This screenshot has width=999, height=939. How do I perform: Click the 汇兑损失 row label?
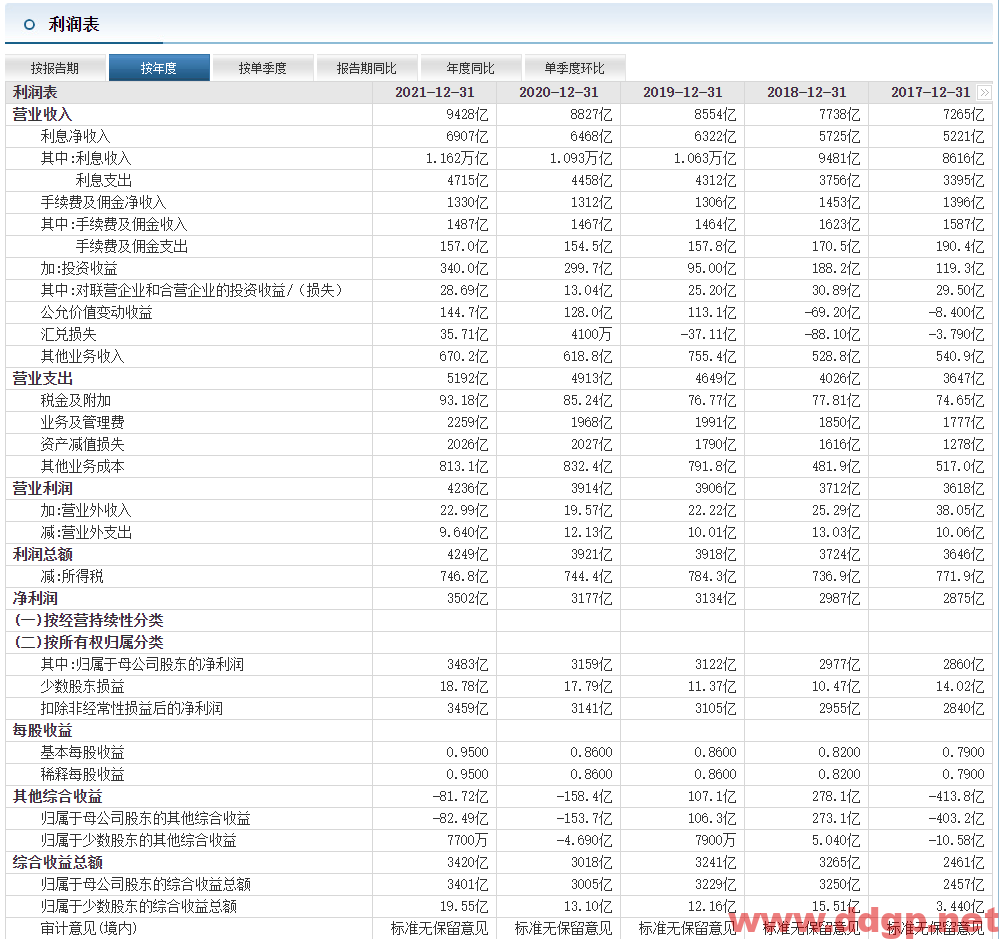pyautogui.click(x=68, y=334)
